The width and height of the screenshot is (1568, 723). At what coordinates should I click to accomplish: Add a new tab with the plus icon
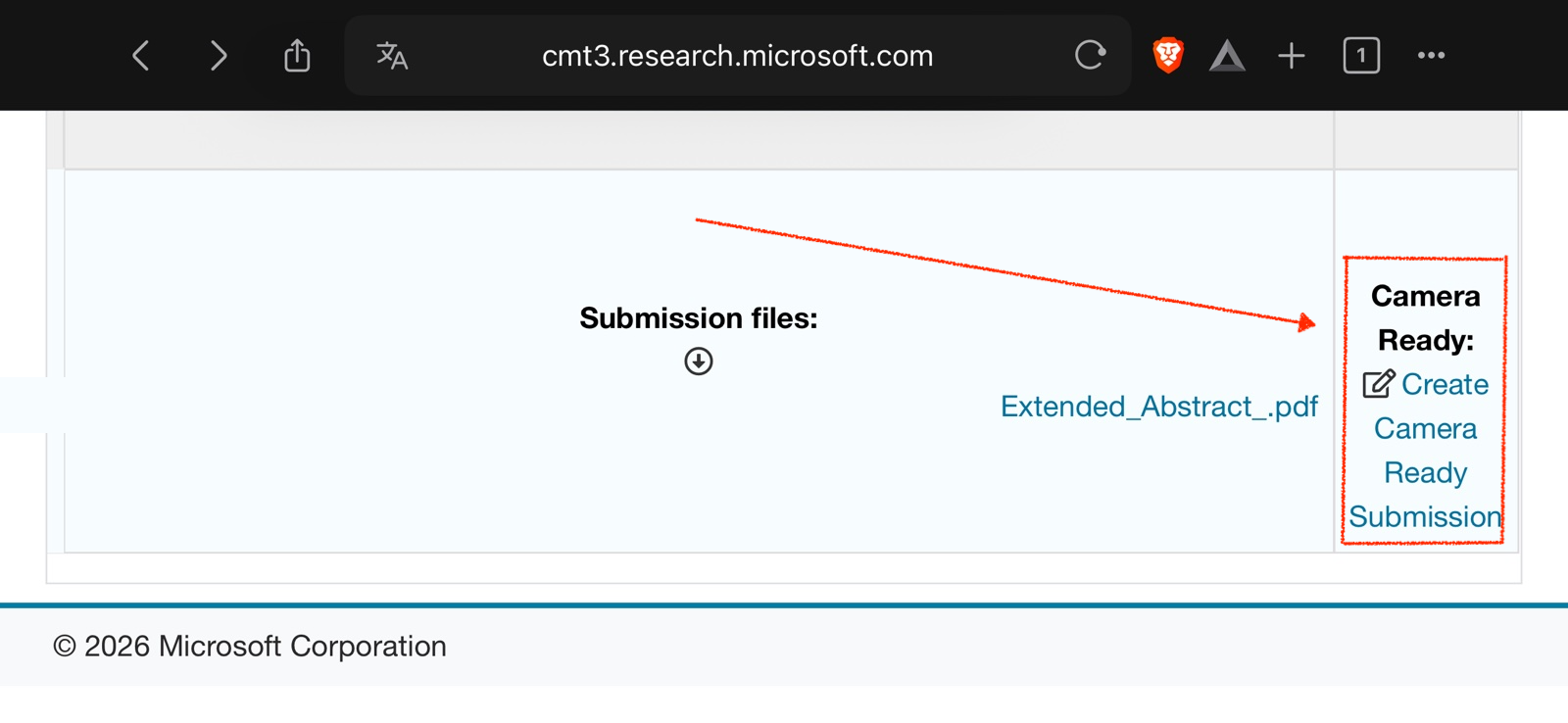1292,56
